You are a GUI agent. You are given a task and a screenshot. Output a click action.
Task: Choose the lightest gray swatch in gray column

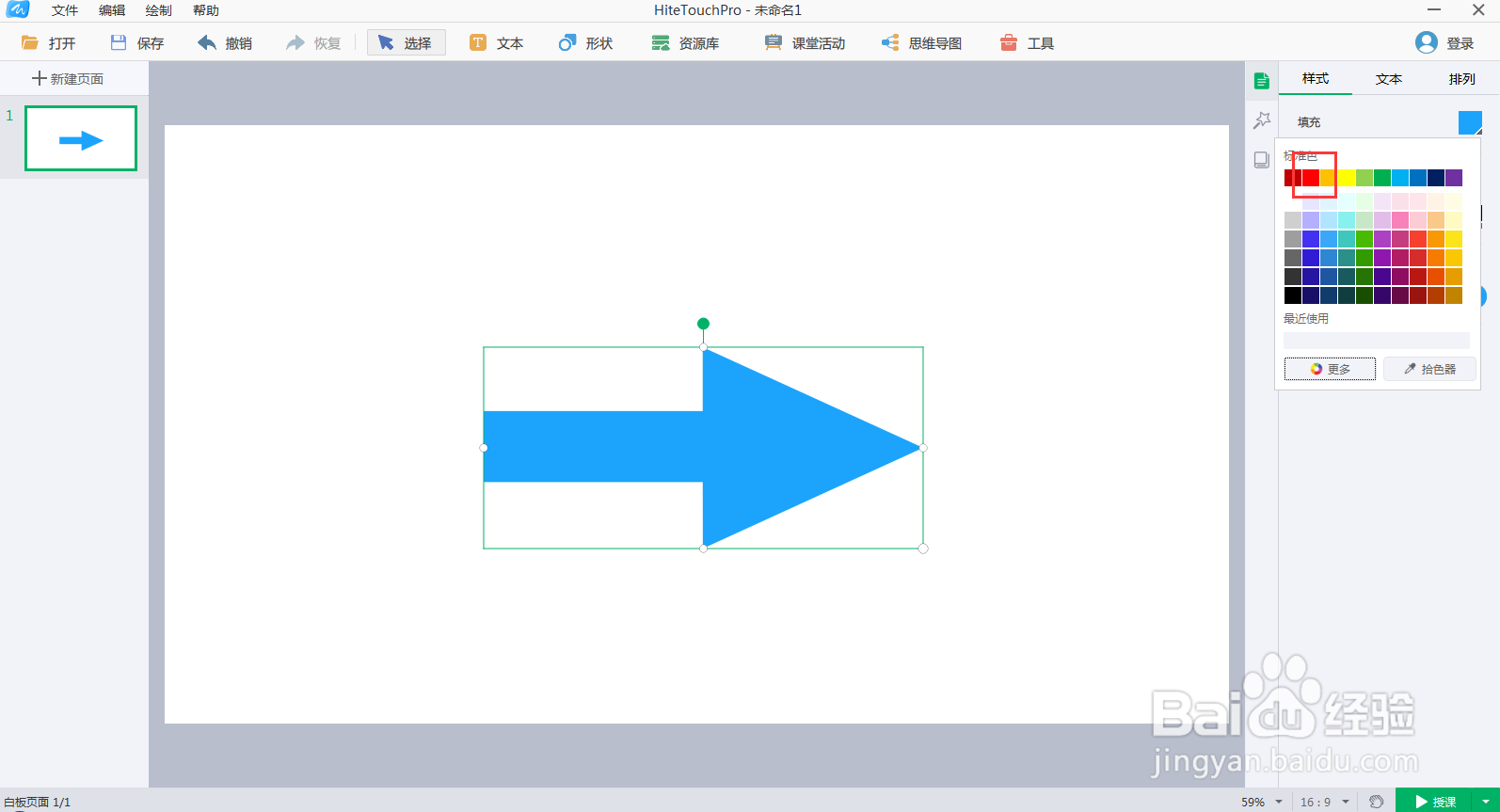[1293, 220]
